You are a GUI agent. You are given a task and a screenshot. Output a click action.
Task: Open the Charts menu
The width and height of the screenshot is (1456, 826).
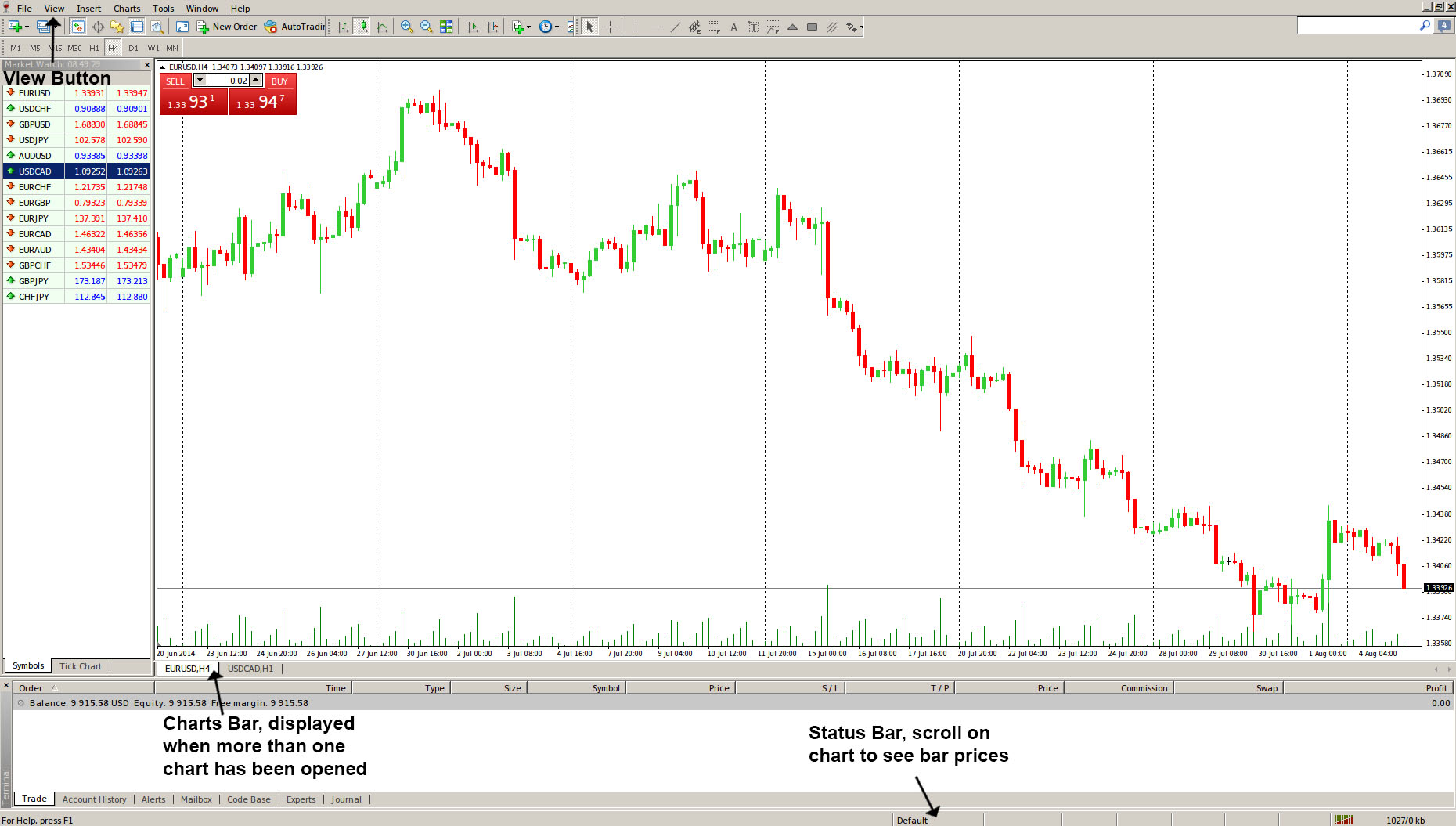127,9
